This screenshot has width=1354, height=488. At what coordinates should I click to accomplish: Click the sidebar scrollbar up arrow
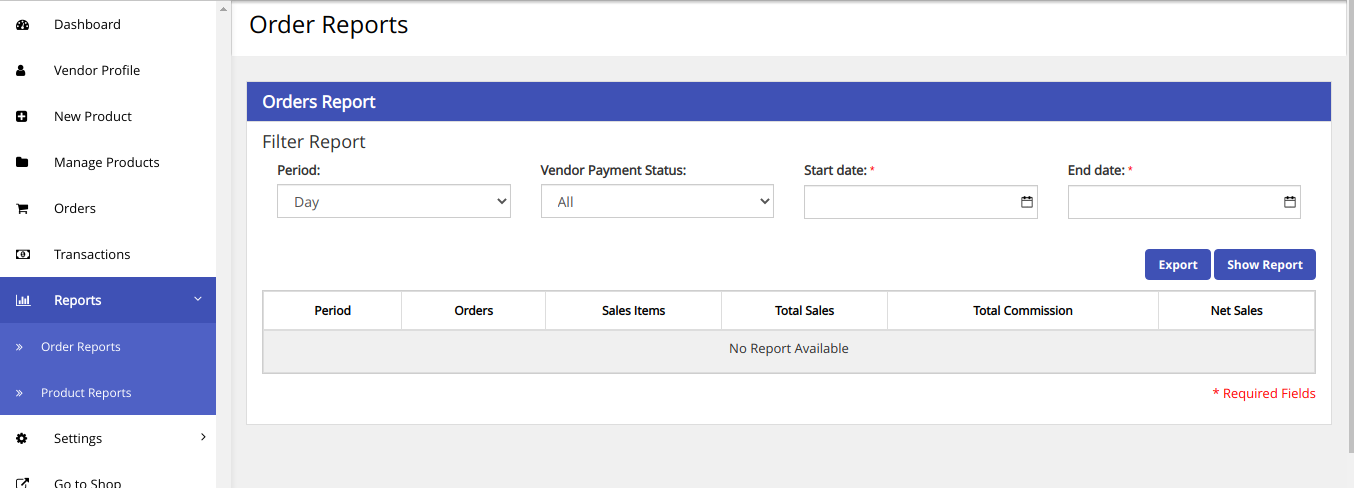point(223,8)
